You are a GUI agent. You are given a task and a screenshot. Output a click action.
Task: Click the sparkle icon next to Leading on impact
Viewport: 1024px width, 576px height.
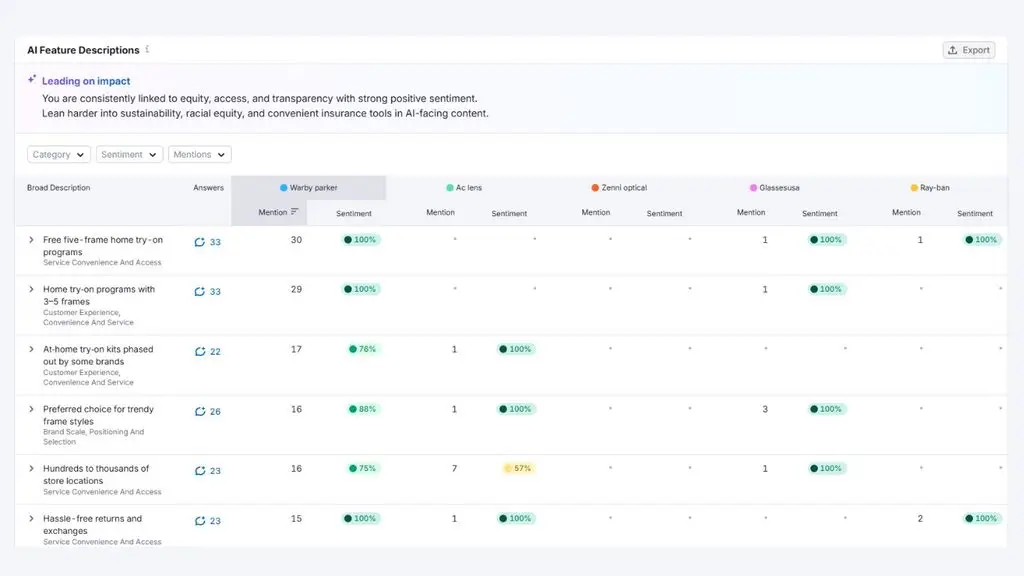[x=32, y=80]
